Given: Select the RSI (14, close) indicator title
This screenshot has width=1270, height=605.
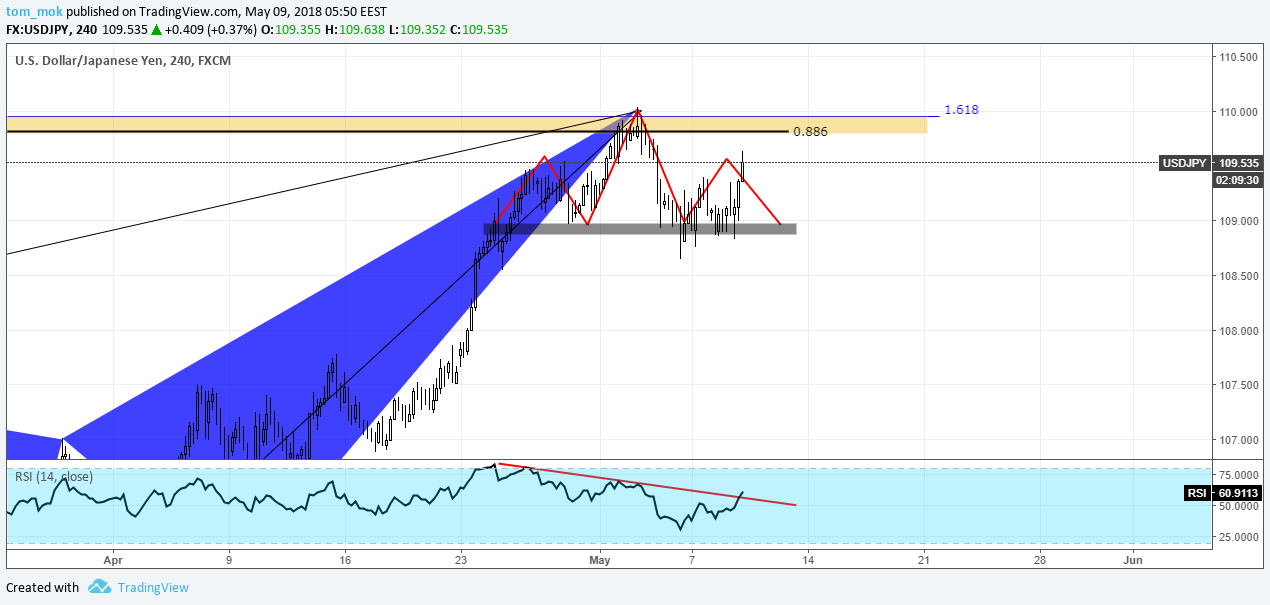Looking at the screenshot, I should pos(54,476).
